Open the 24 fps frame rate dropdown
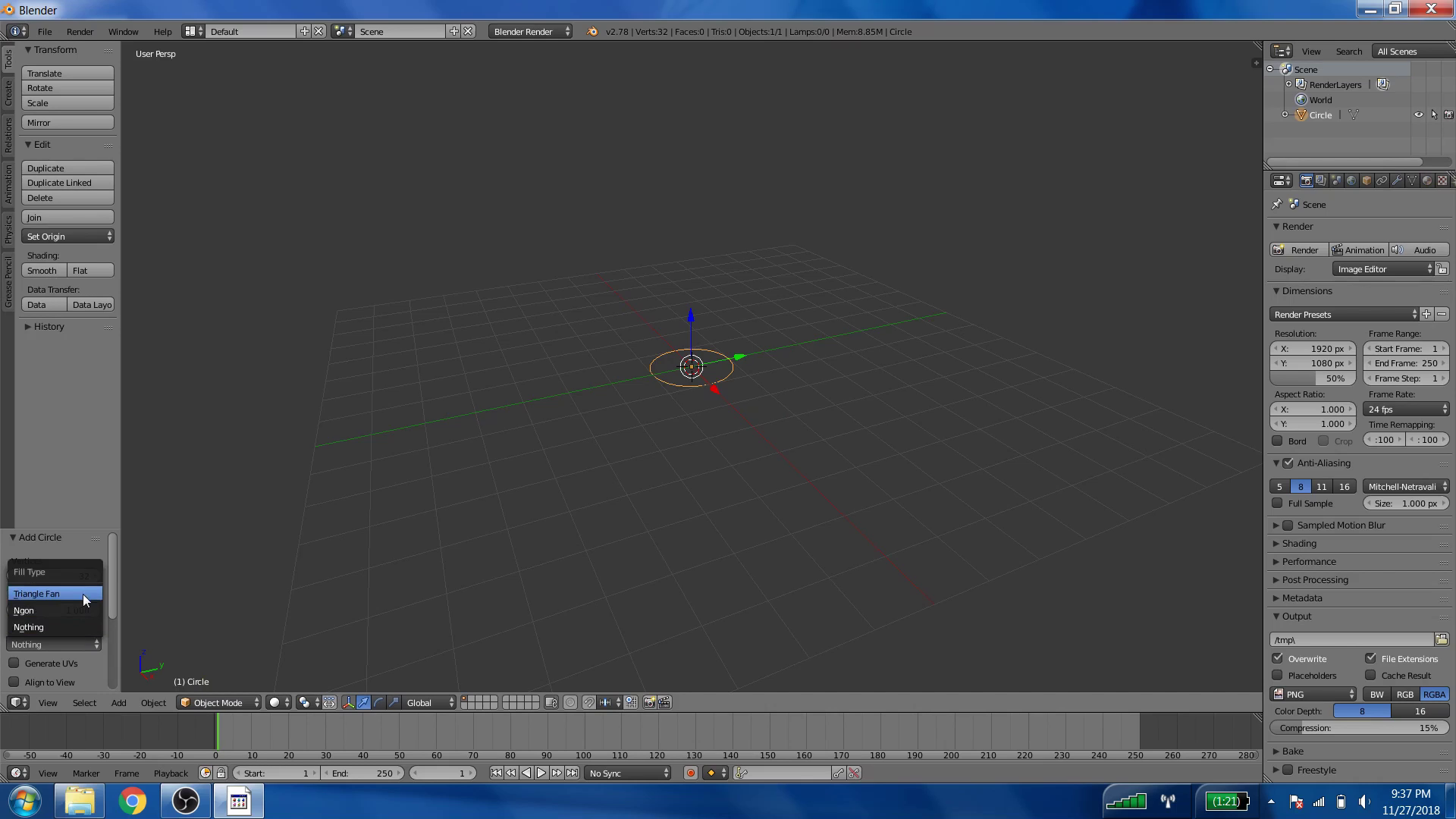Screen dimensions: 1456x819 (1407, 409)
